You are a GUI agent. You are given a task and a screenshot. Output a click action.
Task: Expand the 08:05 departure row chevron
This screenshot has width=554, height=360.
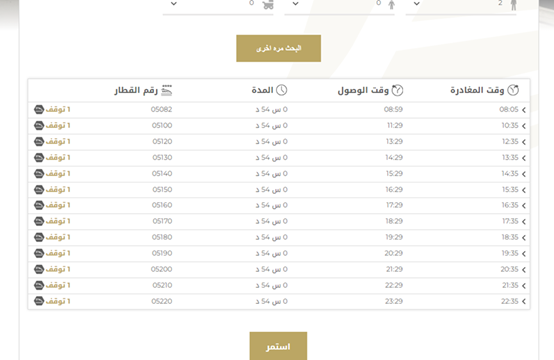tap(524, 110)
